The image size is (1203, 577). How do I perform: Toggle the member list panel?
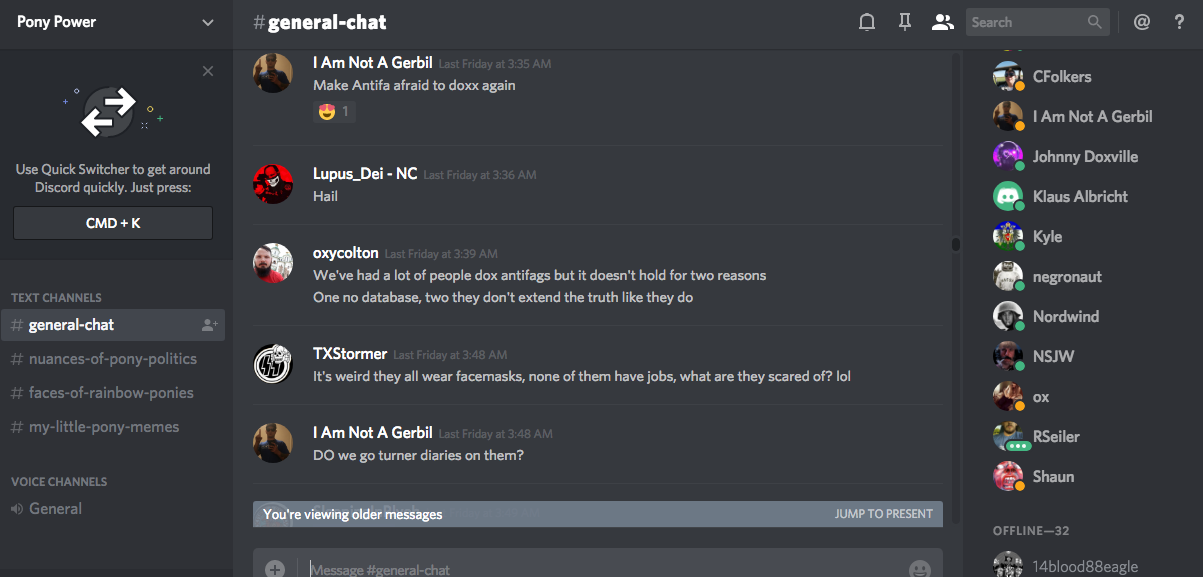(942, 22)
